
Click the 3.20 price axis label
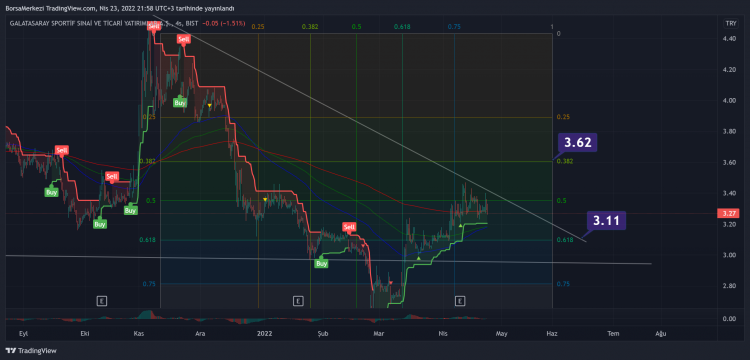(x=729, y=224)
